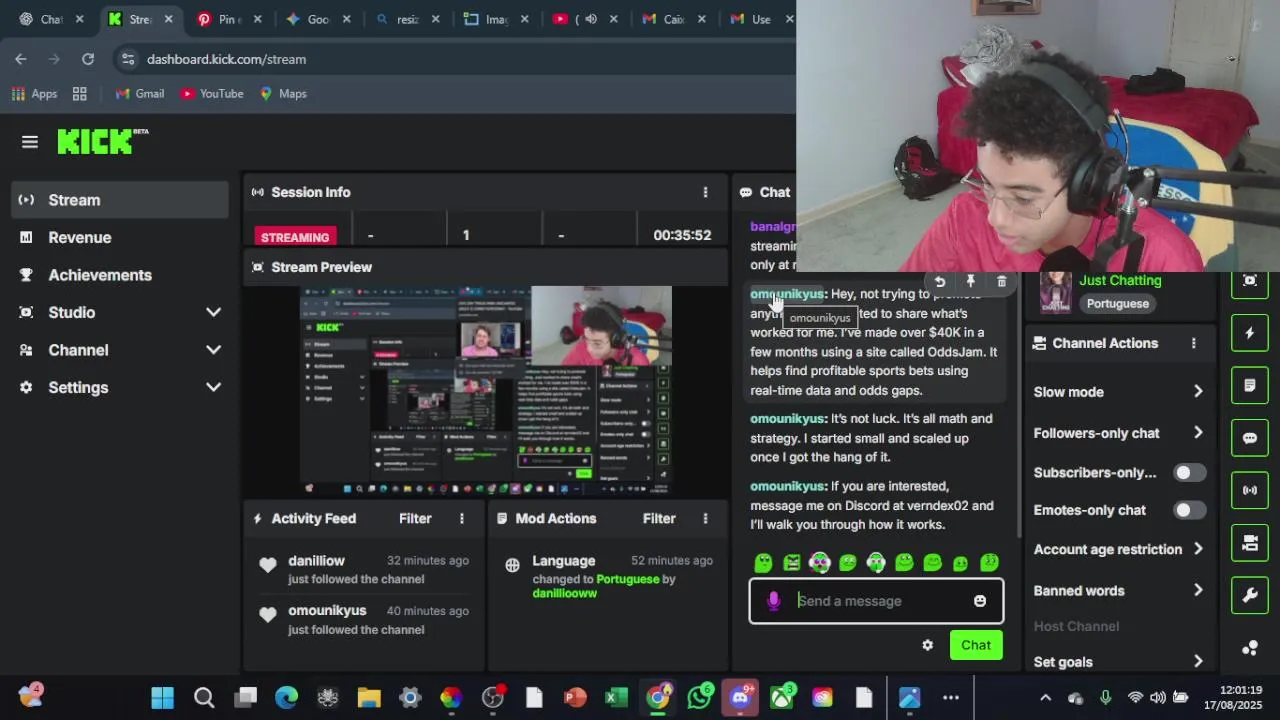Viewport: 1280px width, 720px height.
Task: Open Revenue page in sidebar
Action: click(x=120, y=237)
